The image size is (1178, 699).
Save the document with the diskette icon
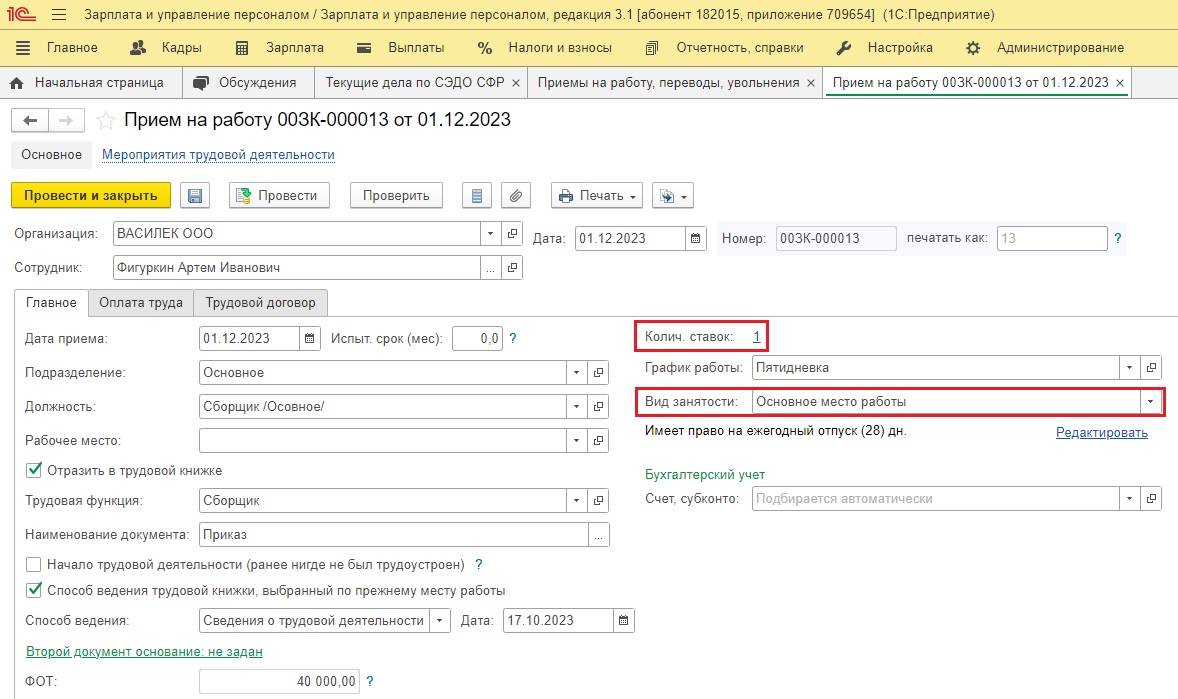click(195, 195)
